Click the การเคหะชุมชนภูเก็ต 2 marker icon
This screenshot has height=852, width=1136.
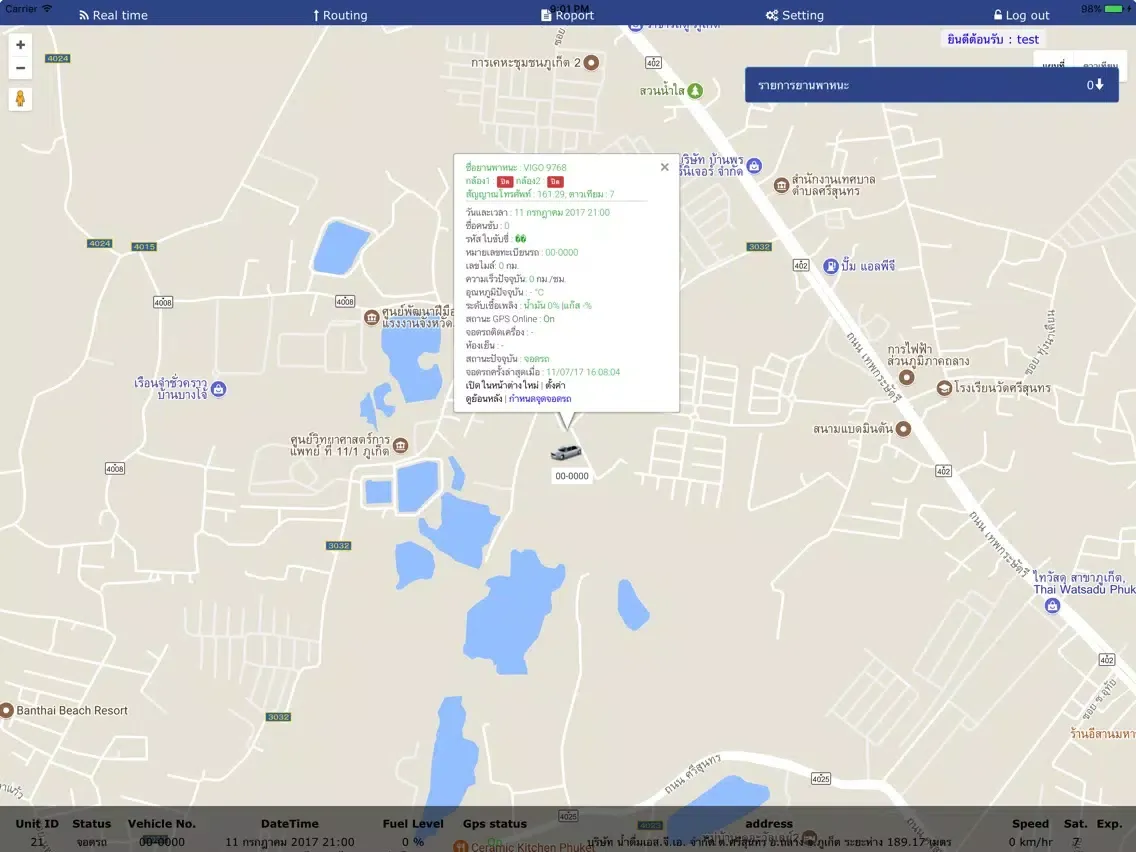click(591, 62)
